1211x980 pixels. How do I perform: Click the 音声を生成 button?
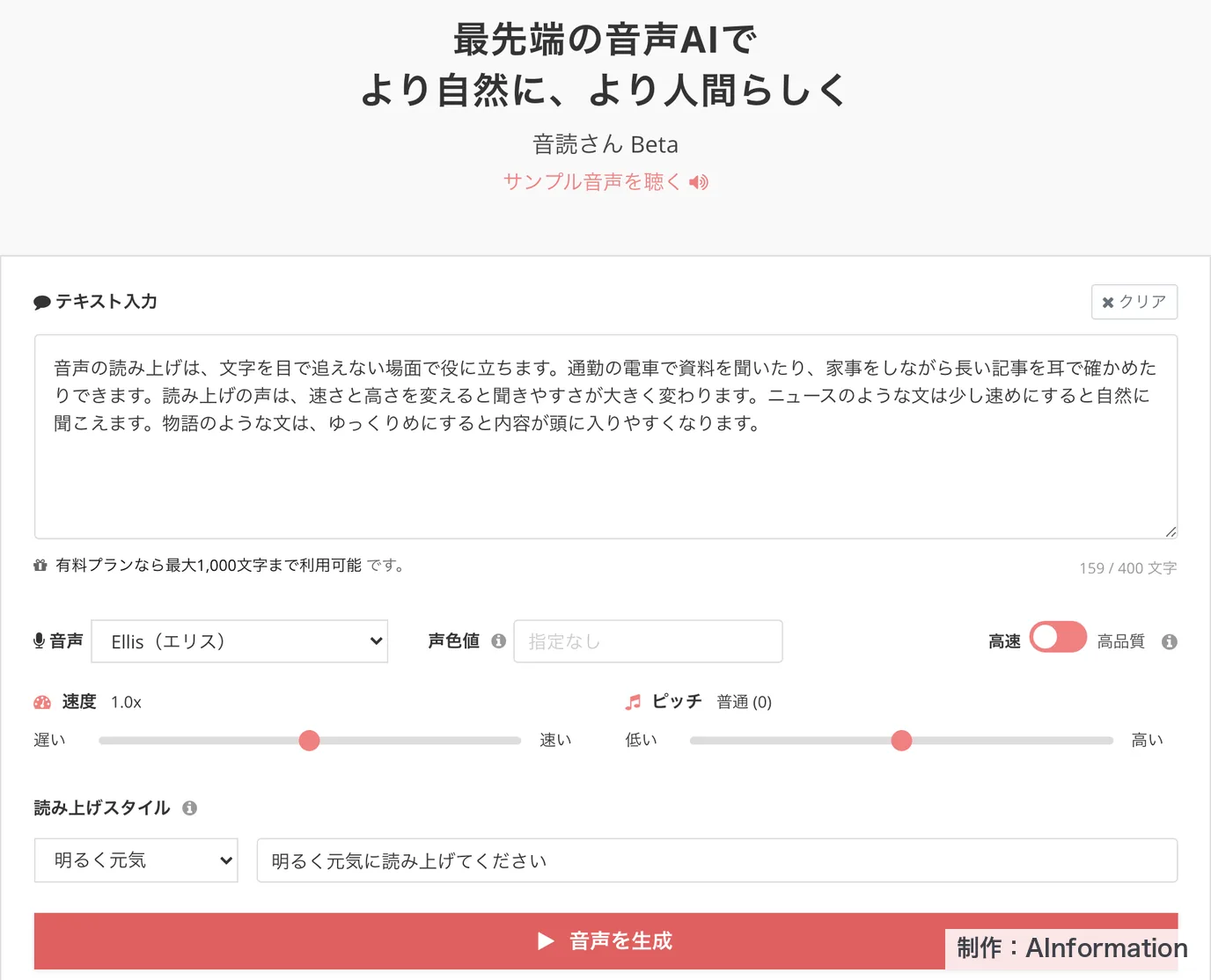605,941
